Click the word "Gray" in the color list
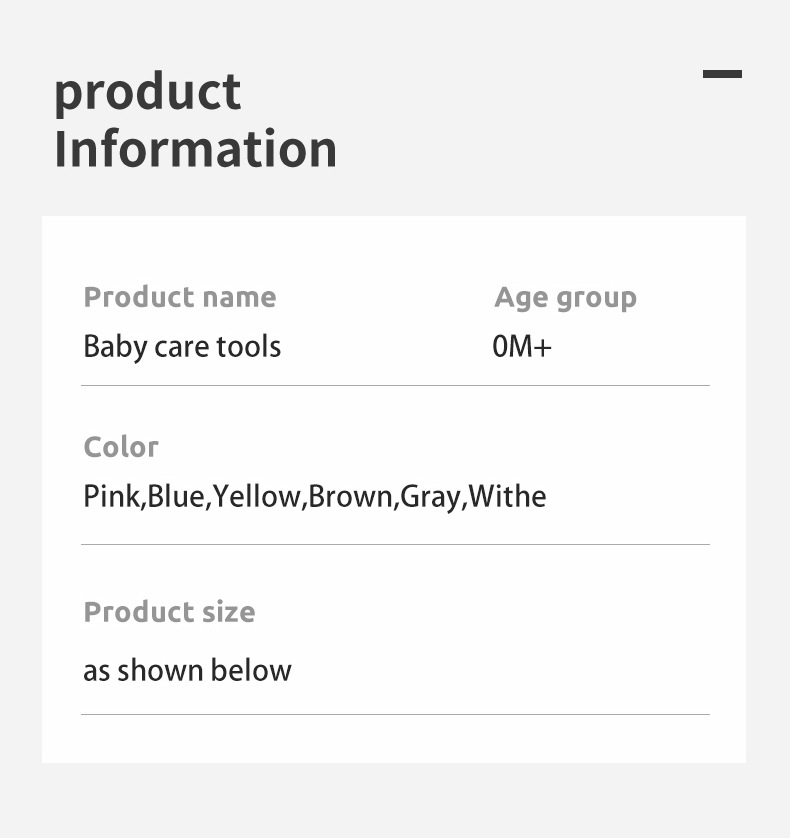Screen dimensions: 790x838 430,497
